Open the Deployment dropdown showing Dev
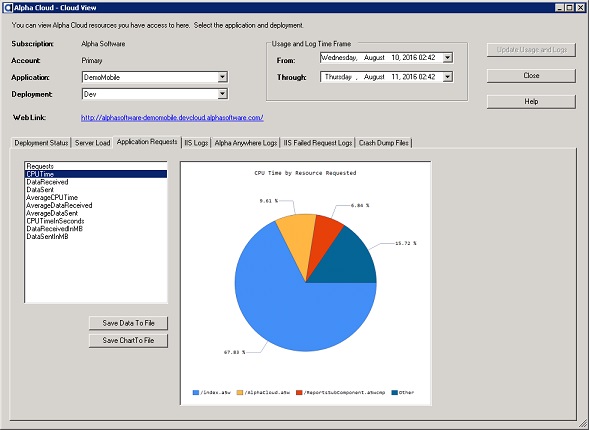Image resolution: width=589 pixels, height=430 pixels. point(222,94)
